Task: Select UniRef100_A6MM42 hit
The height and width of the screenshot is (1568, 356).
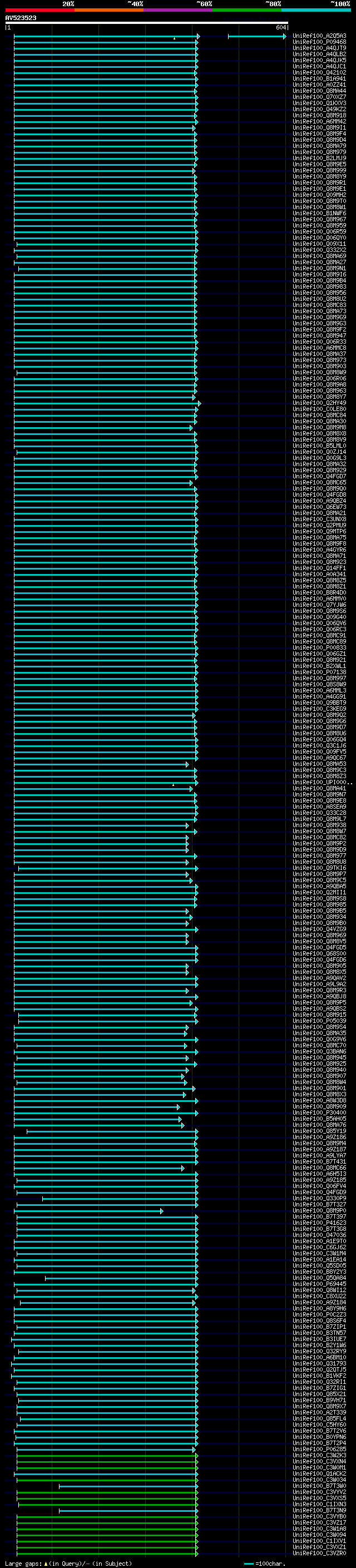Action: [319, 122]
